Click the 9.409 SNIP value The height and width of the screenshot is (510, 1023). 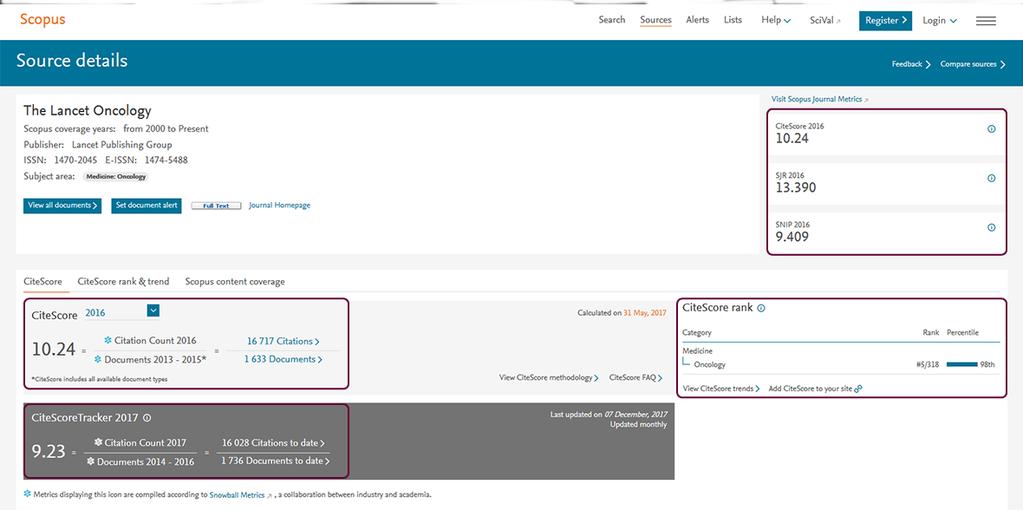(x=792, y=237)
